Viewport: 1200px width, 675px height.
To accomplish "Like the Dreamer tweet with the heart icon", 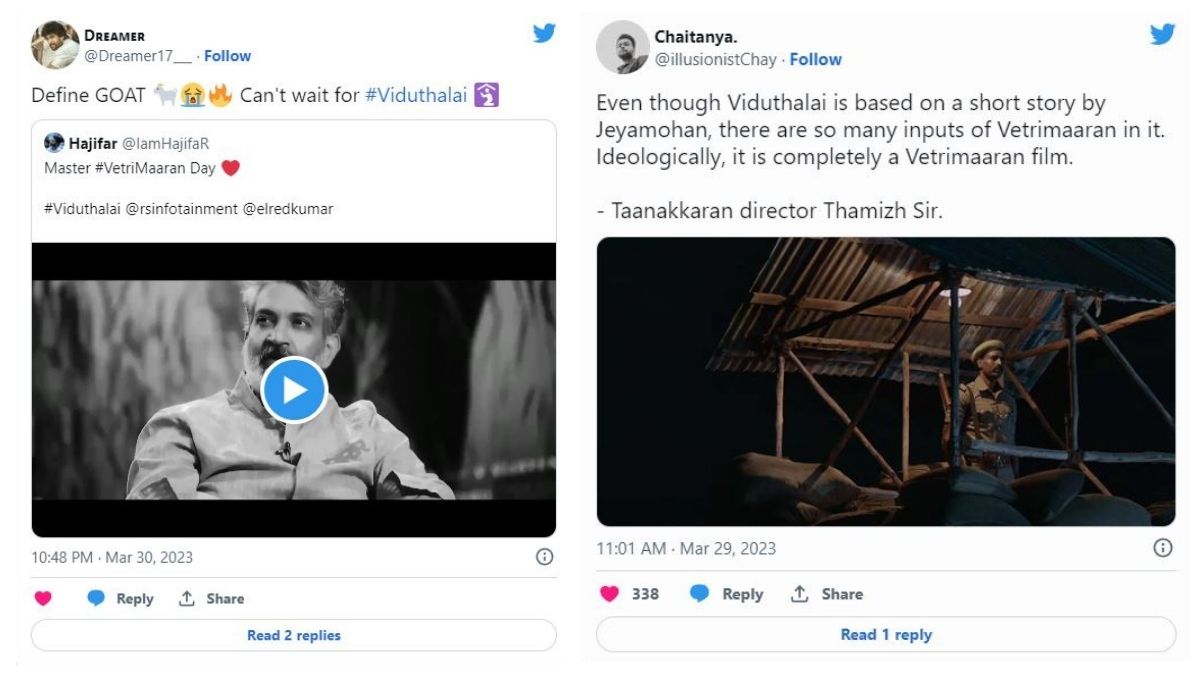I will (x=43, y=599).
